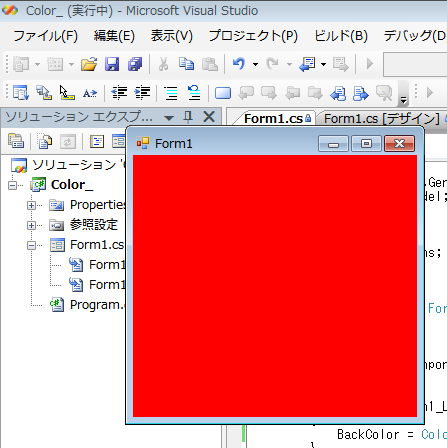Click the Display Parameter Info icon
This screenshot has width=447, height=448.
pos(44,93)
